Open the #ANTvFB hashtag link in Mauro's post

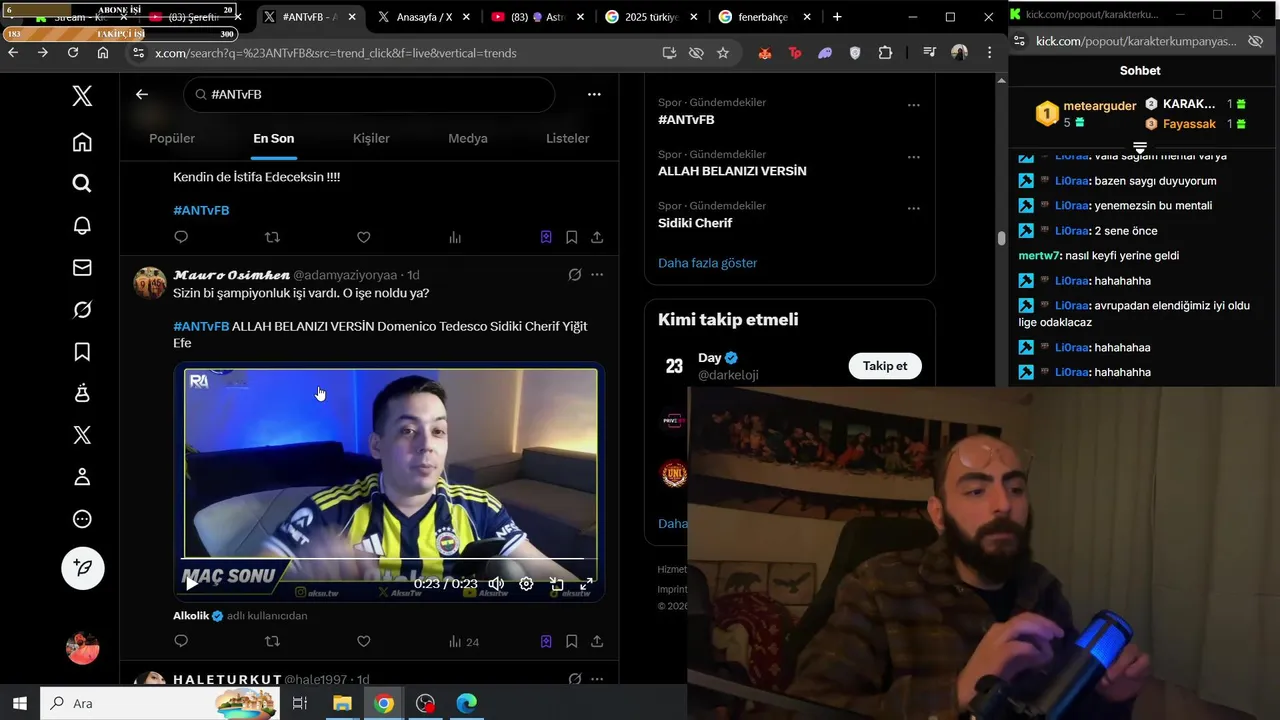pos(201,326)
